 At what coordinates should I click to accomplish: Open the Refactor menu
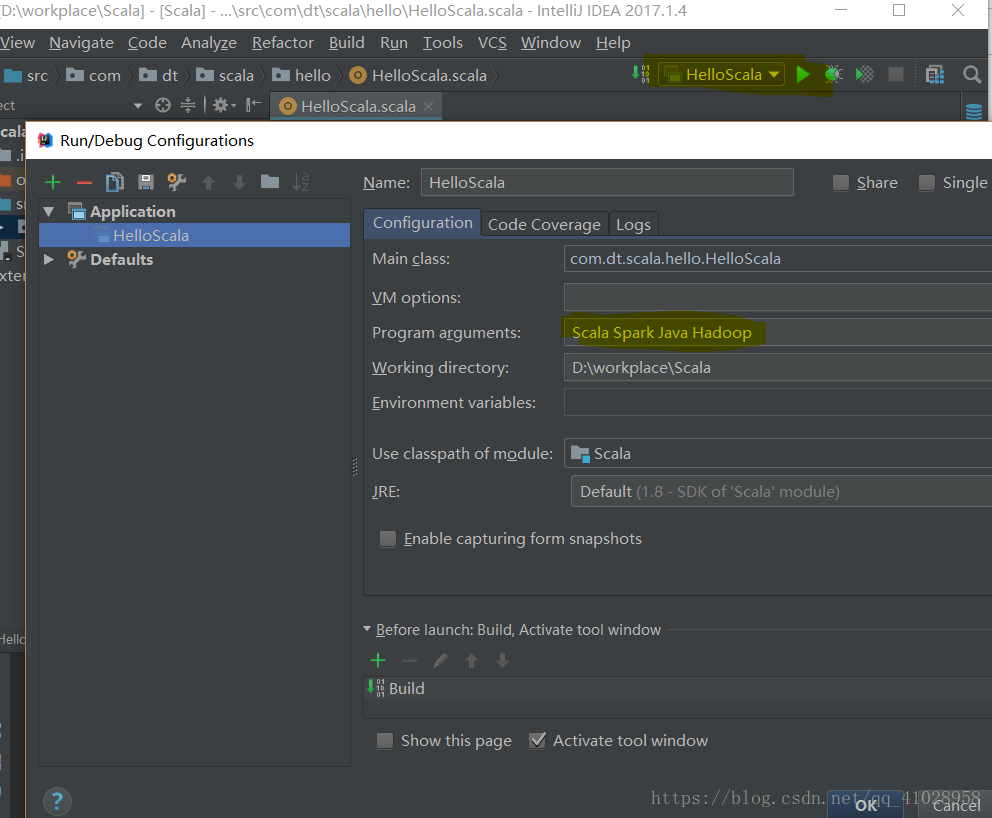(x=283, y=43)
